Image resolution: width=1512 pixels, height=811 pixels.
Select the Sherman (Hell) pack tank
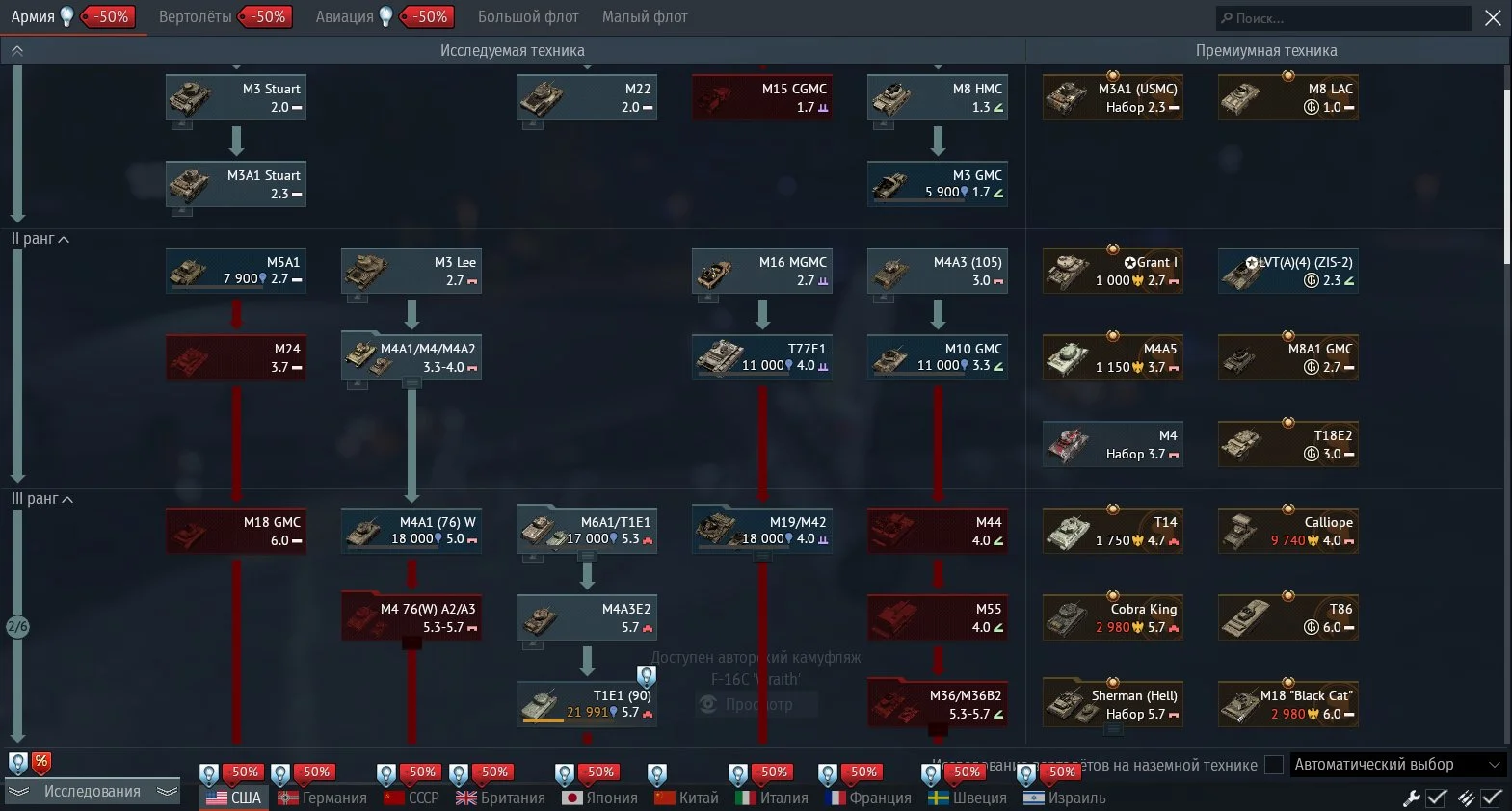[x=1113, y=705]
